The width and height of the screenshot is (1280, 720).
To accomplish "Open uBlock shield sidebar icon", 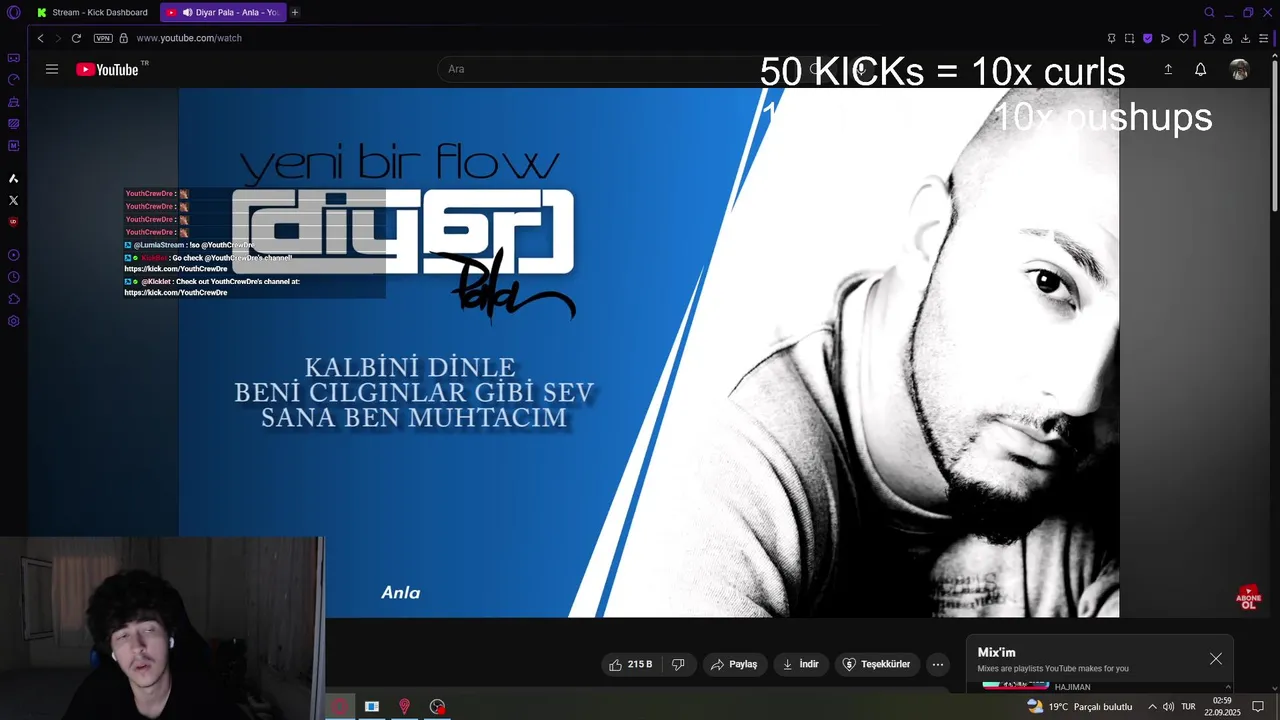I will tap(14, 222).
